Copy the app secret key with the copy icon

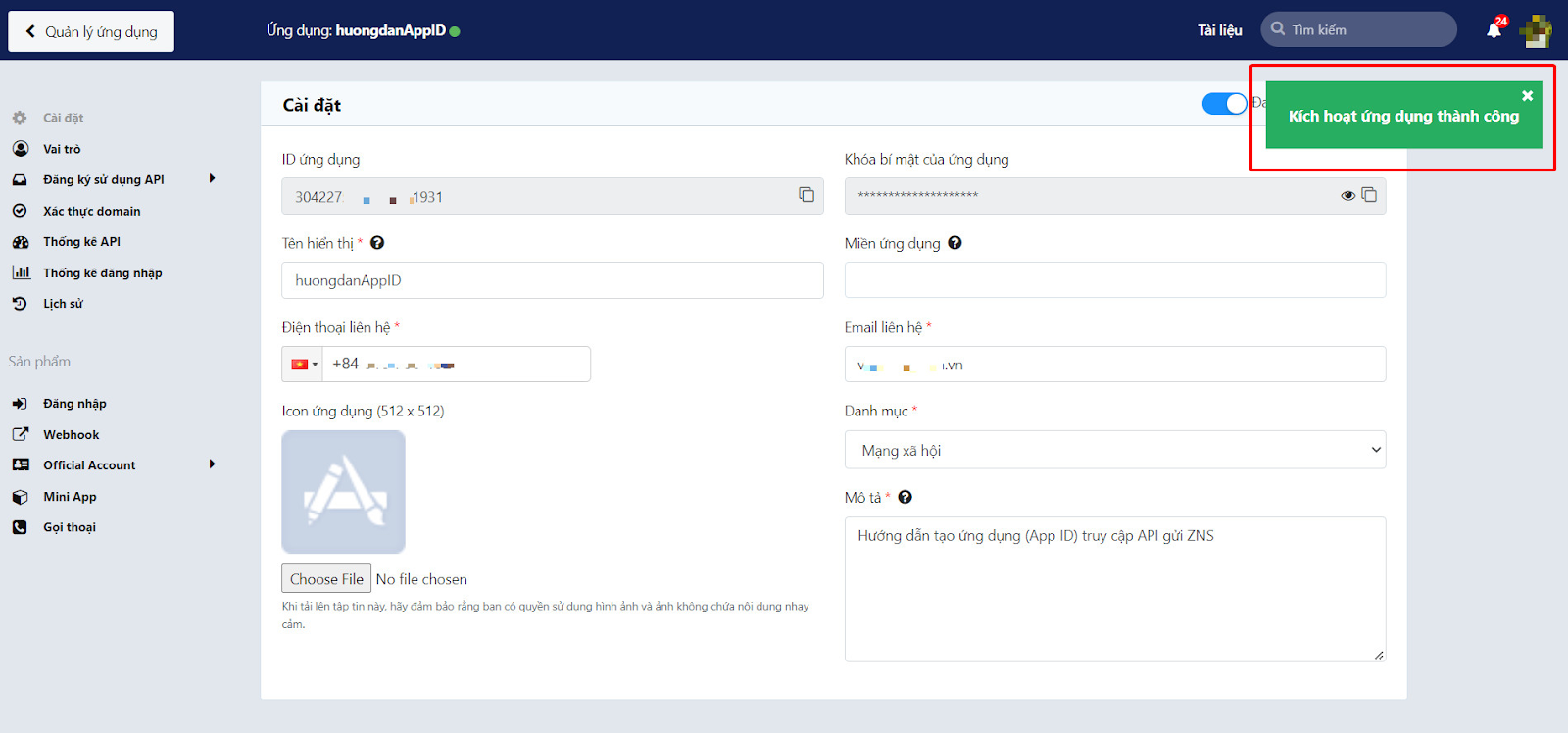tap(1369, 195)
